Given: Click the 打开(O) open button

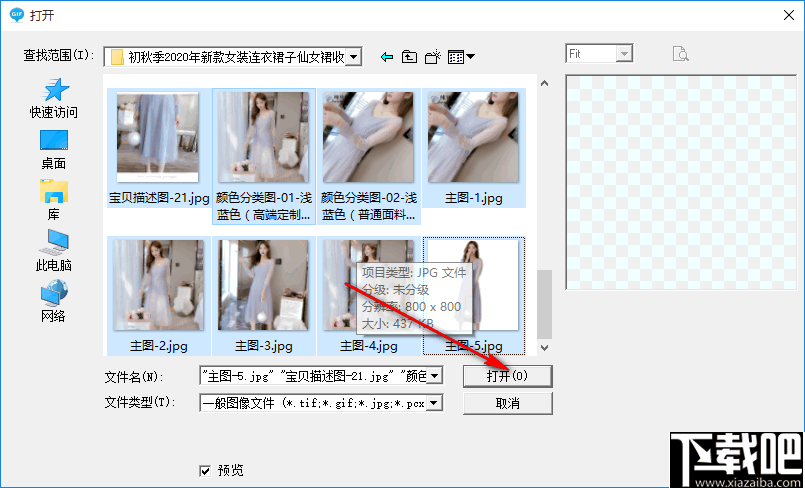Looking at the screenshot, I should pyautogui.click(x=507, y=376).
